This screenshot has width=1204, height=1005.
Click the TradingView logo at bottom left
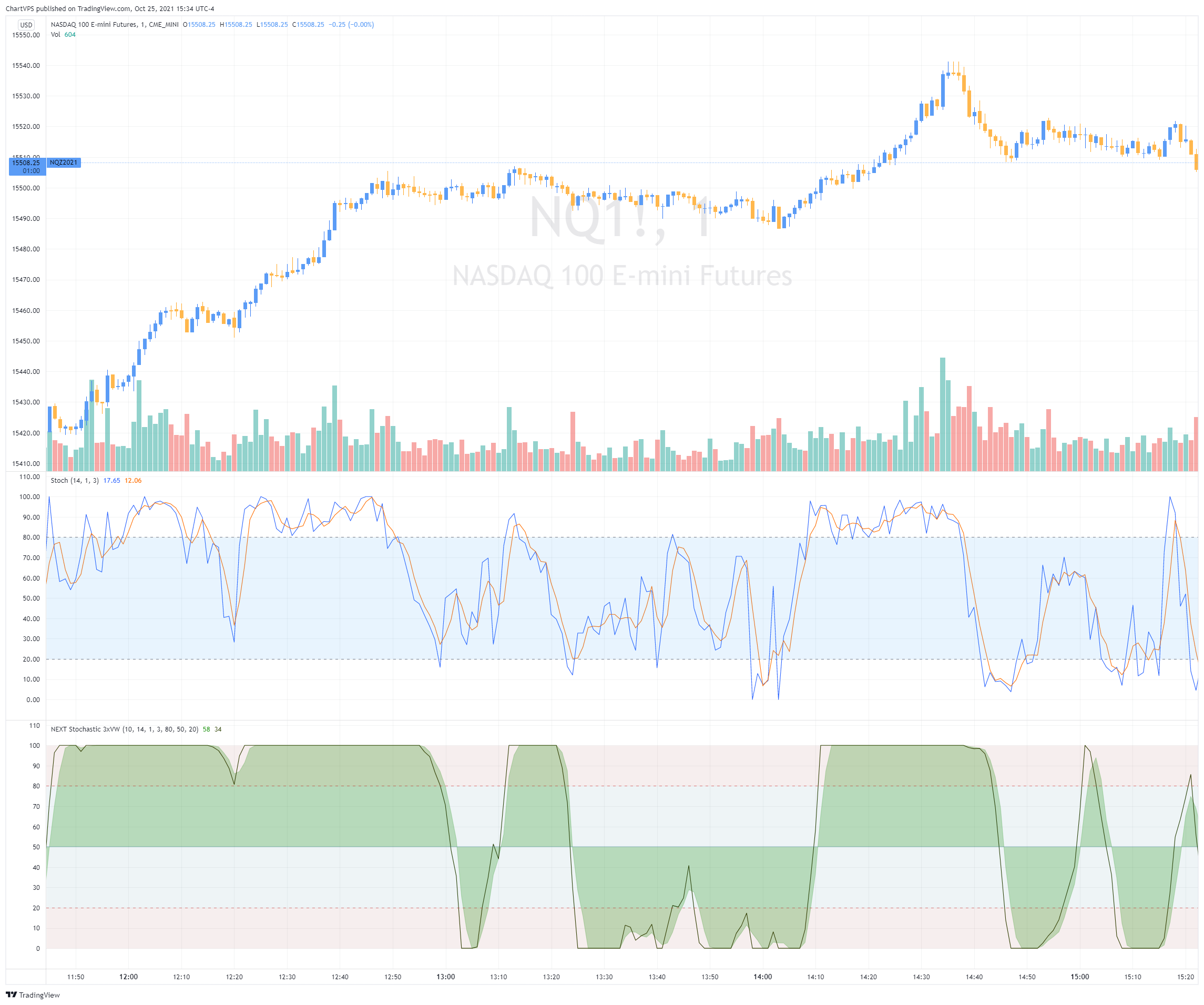(x=33, y=994)
